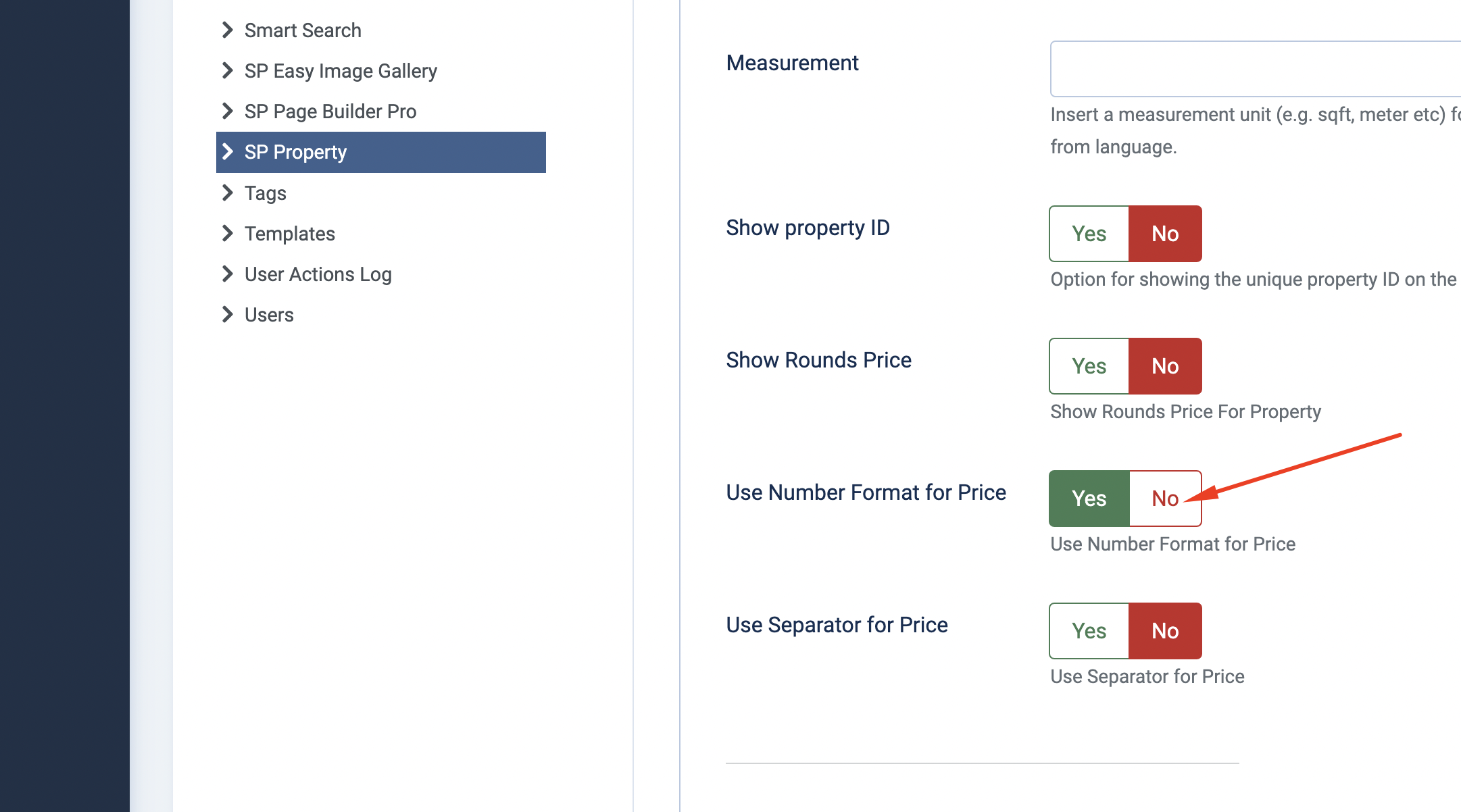Open the Templates configuration entry
The image size is (1461, 812).
[290, 234]
